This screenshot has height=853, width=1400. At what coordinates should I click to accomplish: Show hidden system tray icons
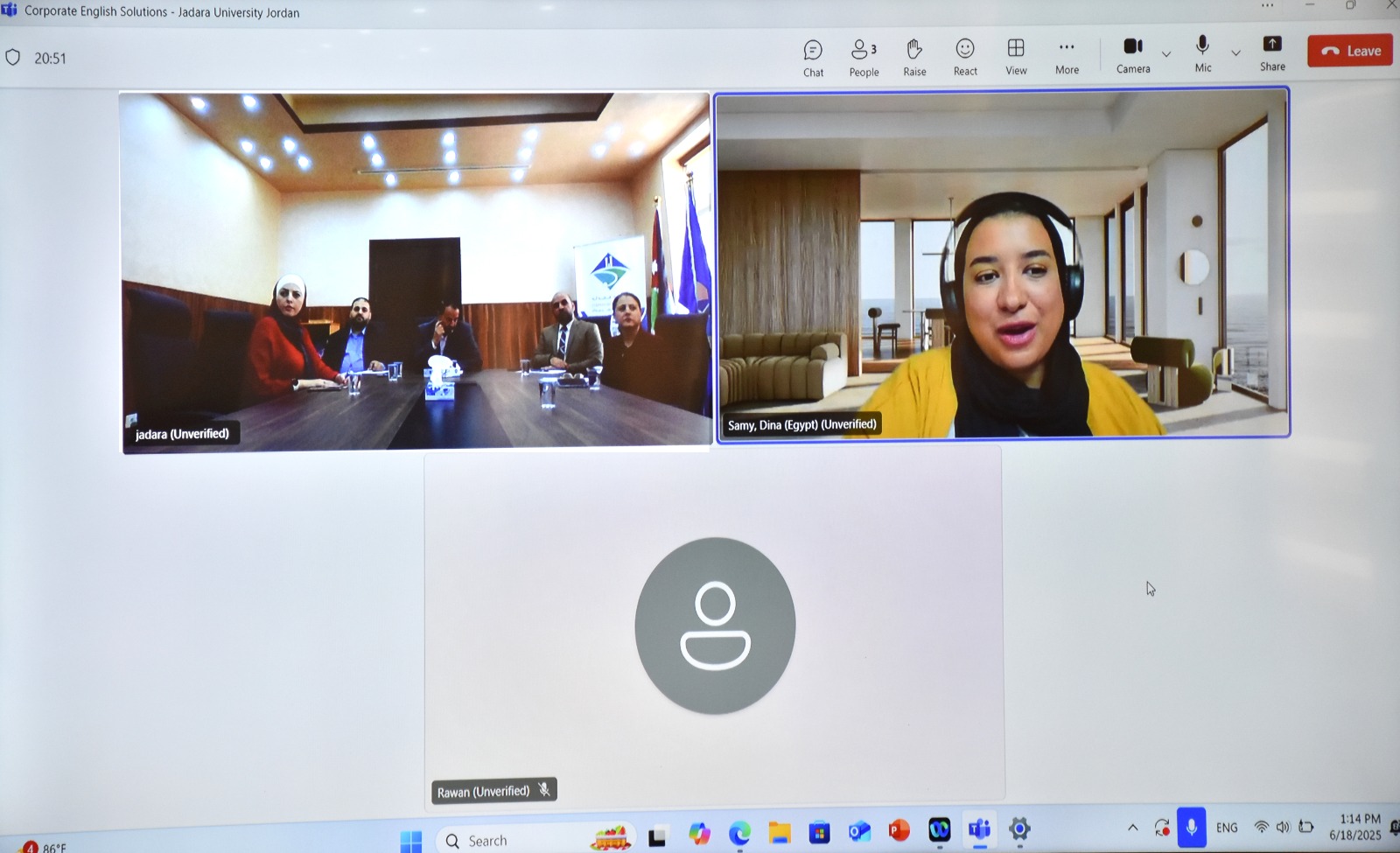click(x=1132, y=828)
